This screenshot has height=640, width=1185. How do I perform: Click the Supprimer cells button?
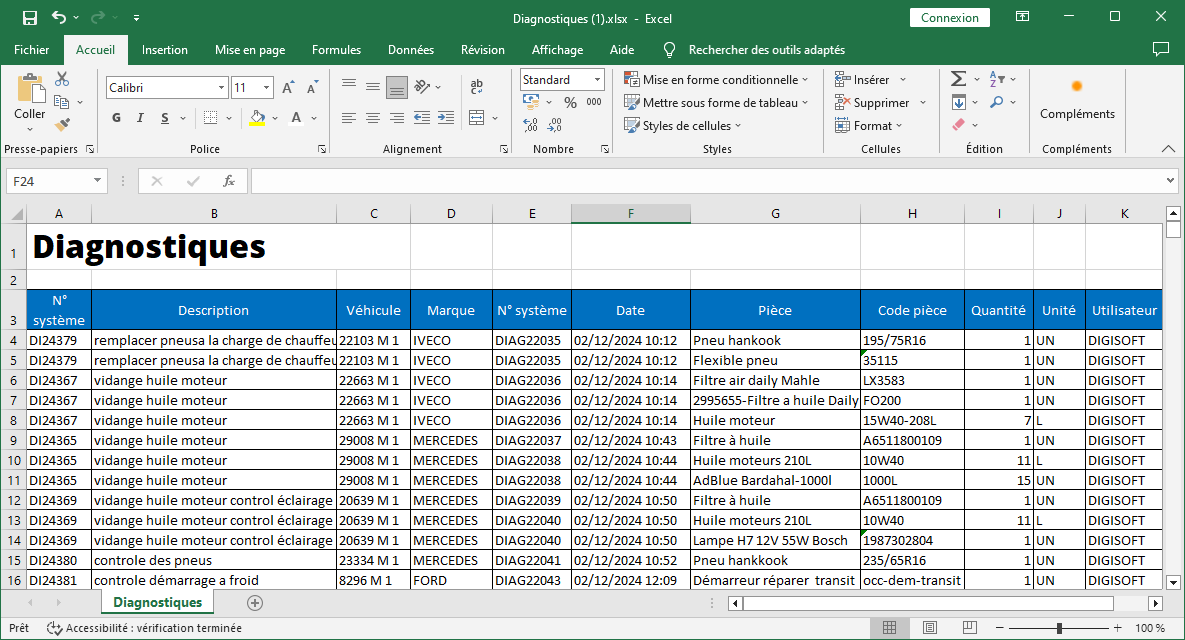click(880, 102)
